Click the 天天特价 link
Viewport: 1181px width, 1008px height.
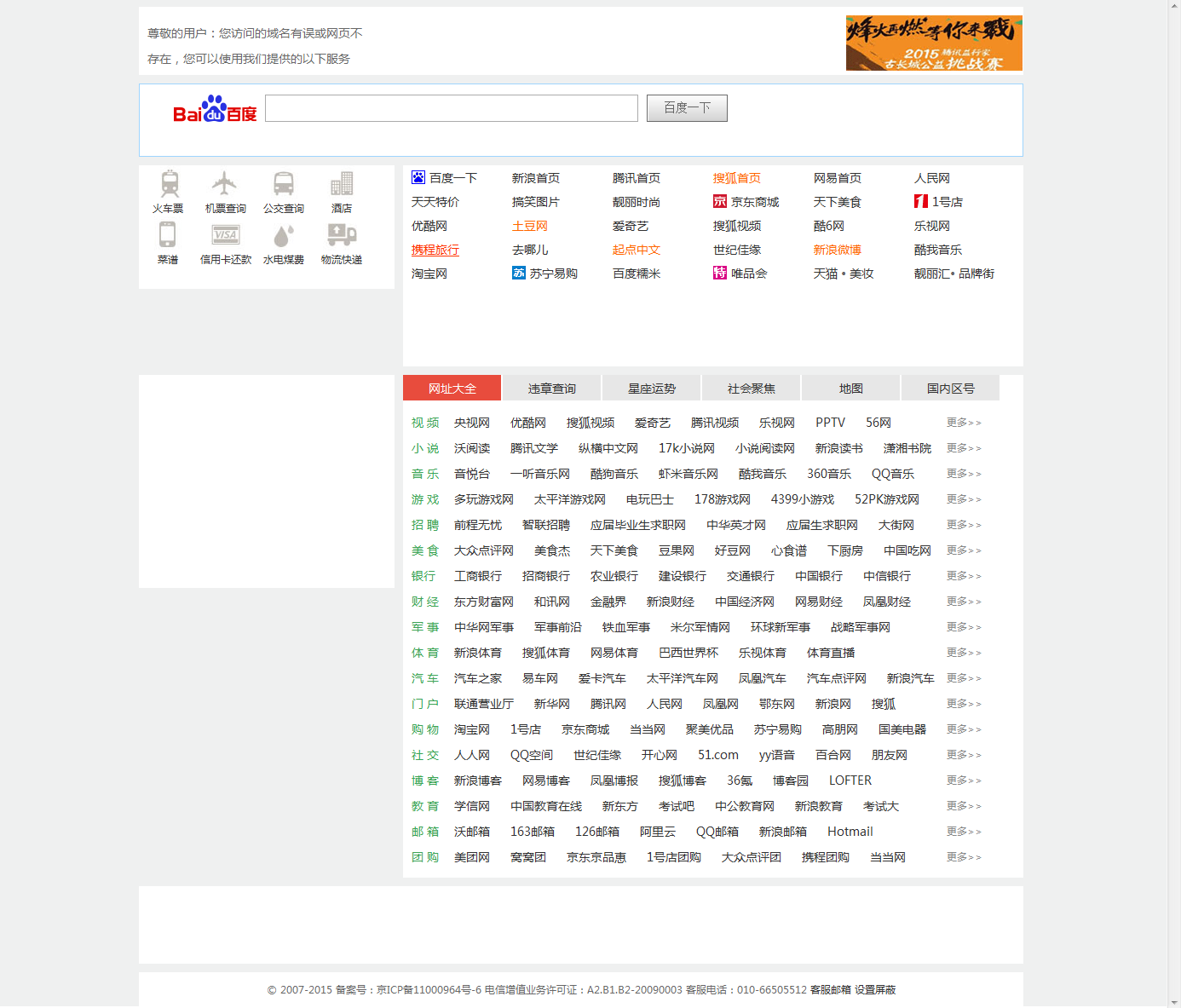(x=435, y=202)
